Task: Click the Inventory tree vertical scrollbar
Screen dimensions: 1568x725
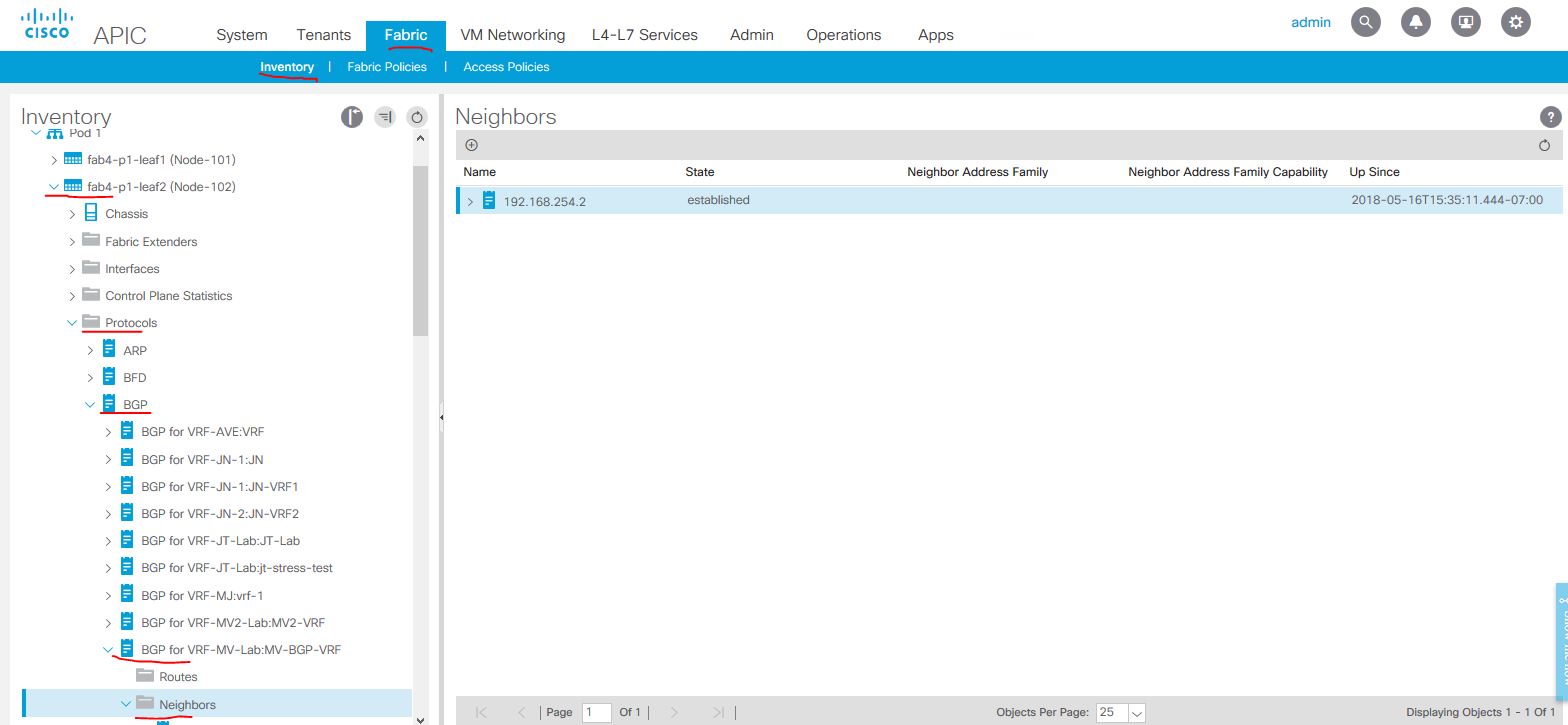Action: [x=420, y=250]
